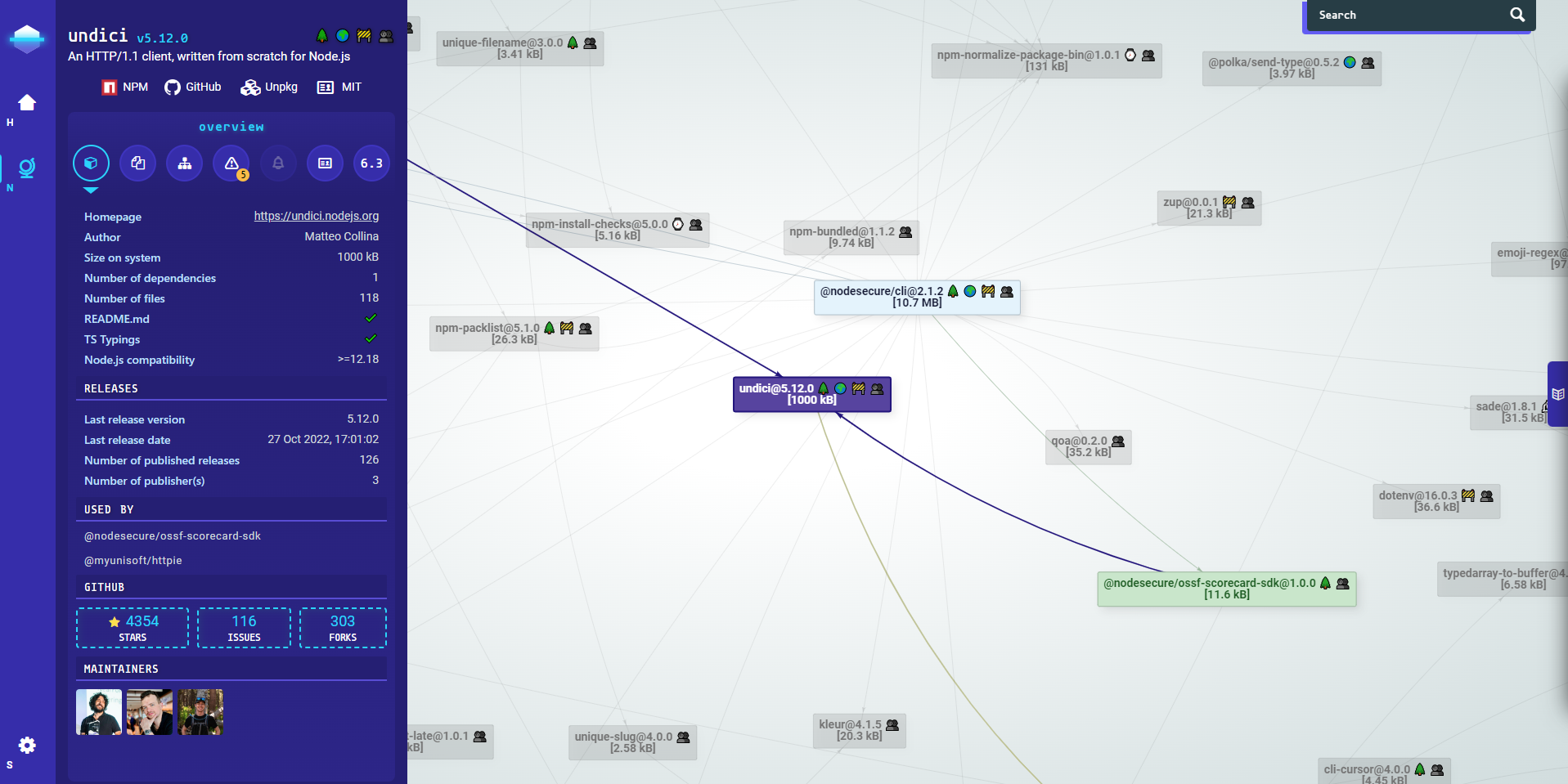Screen dimensions: 1568x784
Task: Open the vulnerabilities bell tab
Action: pyautogui.click(x=278, y=164)
